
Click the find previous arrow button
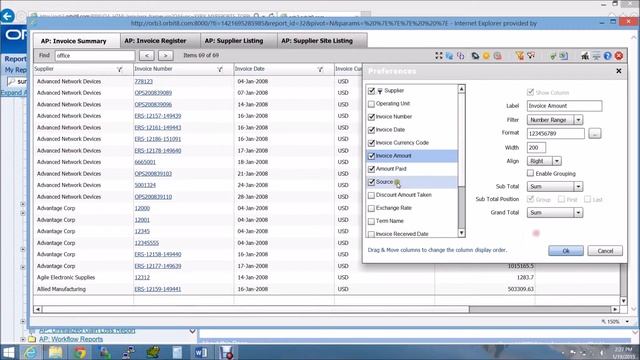click(147, 56)
